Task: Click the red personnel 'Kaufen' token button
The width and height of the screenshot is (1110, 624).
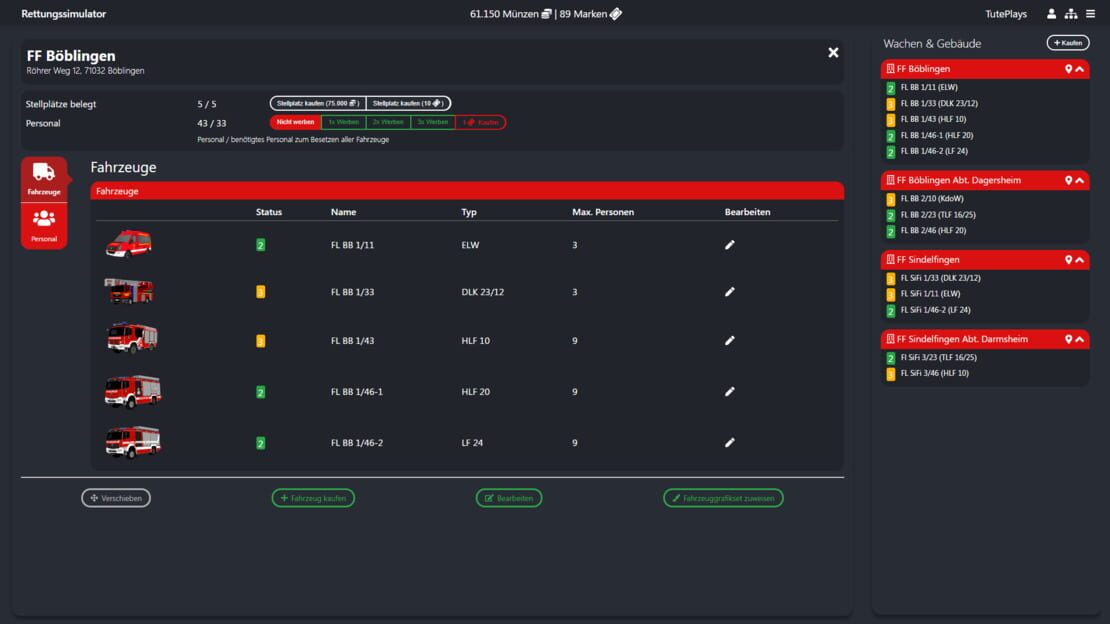Action: click(481, 123)
